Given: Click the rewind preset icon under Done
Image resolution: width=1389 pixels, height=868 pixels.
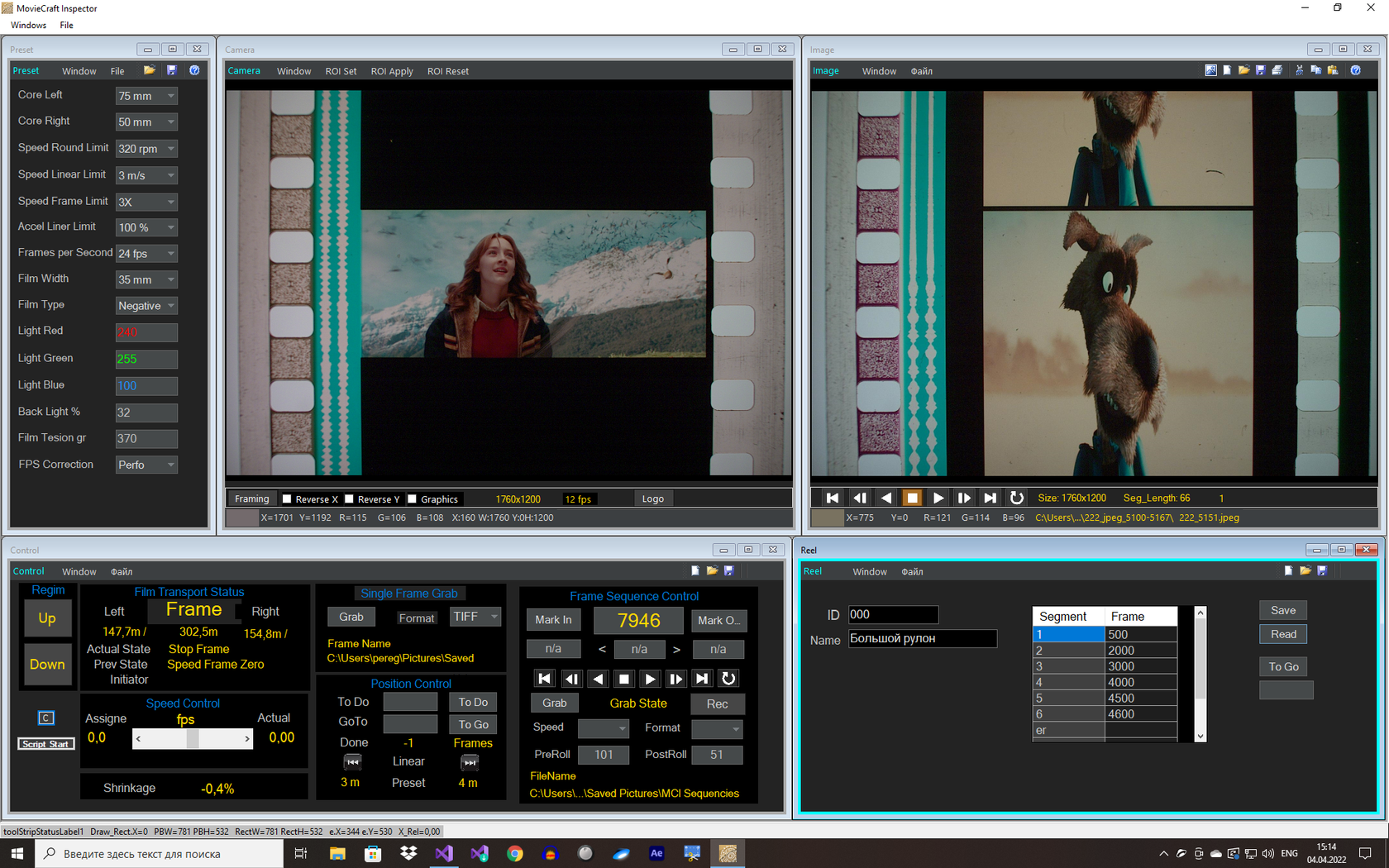Looking at the screenshot, I should [352, 762].
